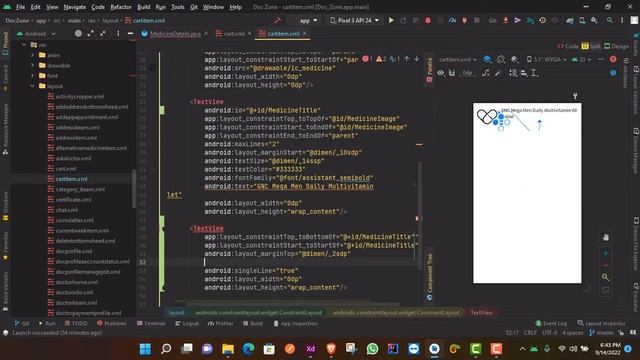Open the API 33 version dropdown
This screenshot has width=640, height=360.
click(582, 59)
